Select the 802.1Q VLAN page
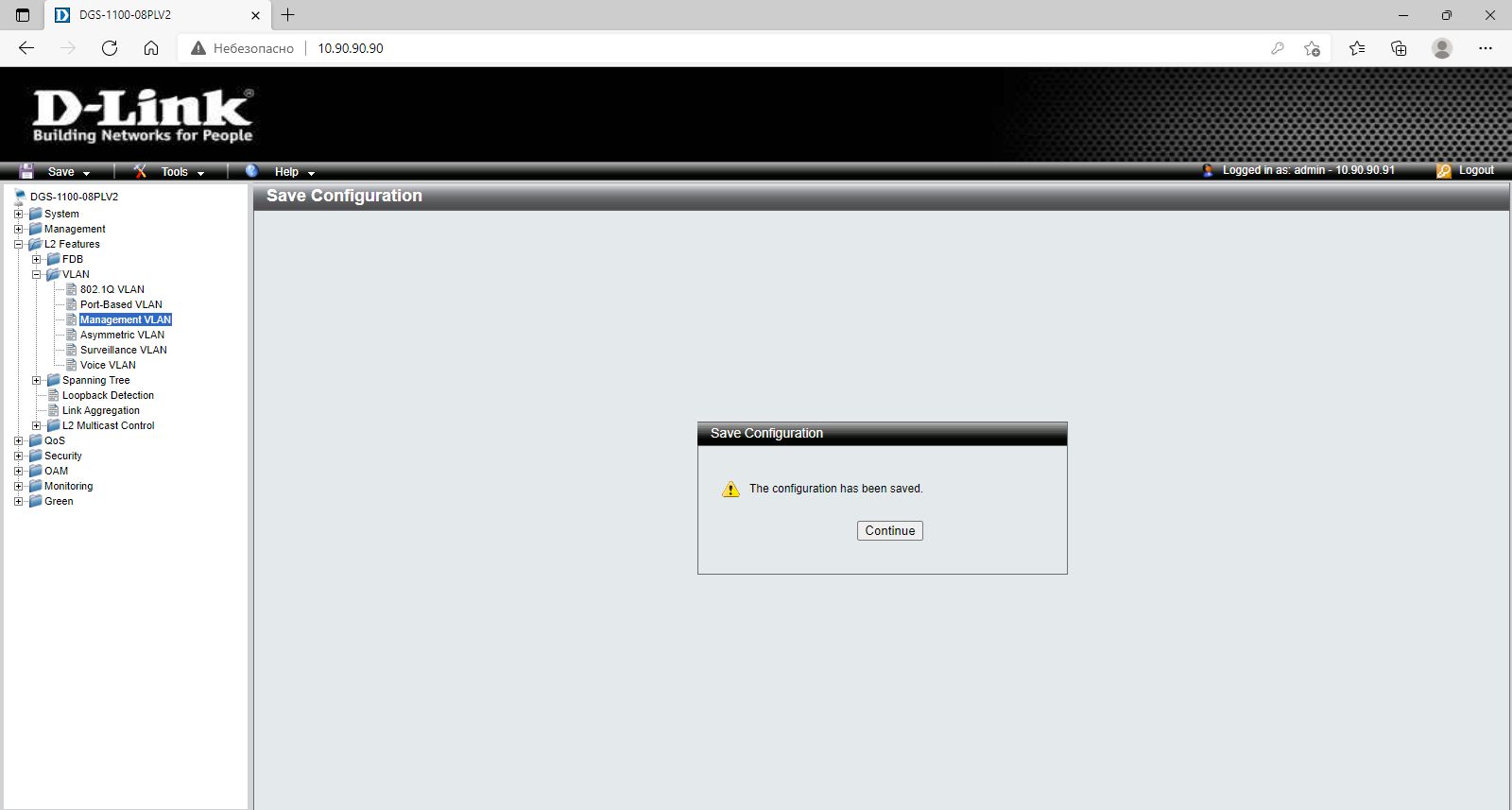Screen dimensions: 1512x810 112,289
